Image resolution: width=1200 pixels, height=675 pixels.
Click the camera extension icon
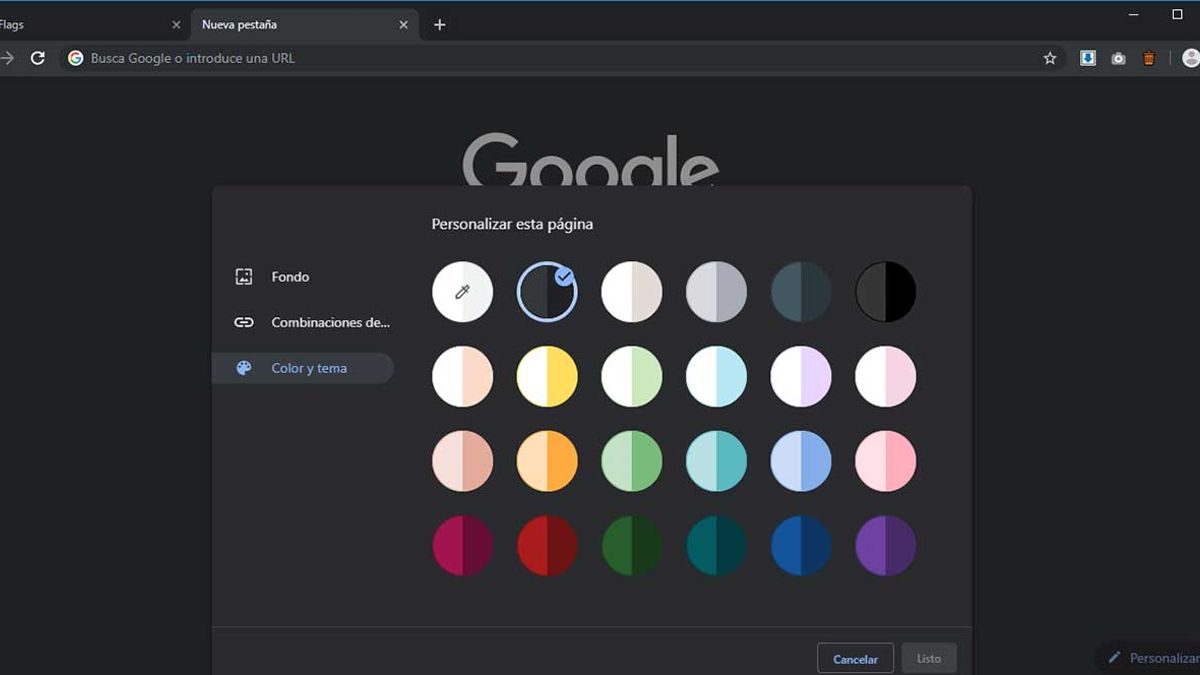click(x=1118, y=58)
